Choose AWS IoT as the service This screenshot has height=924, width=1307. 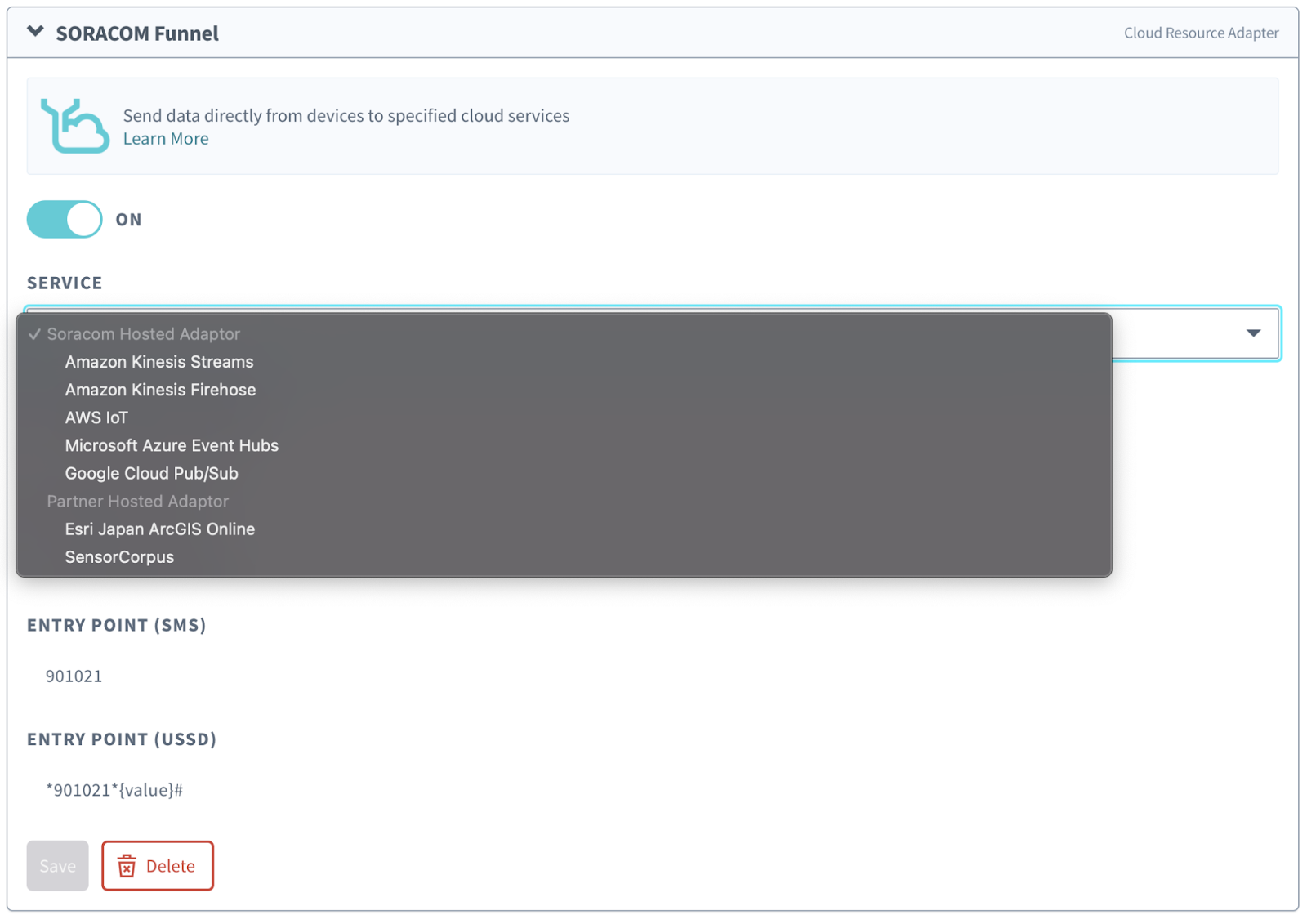tap(96, 417)
